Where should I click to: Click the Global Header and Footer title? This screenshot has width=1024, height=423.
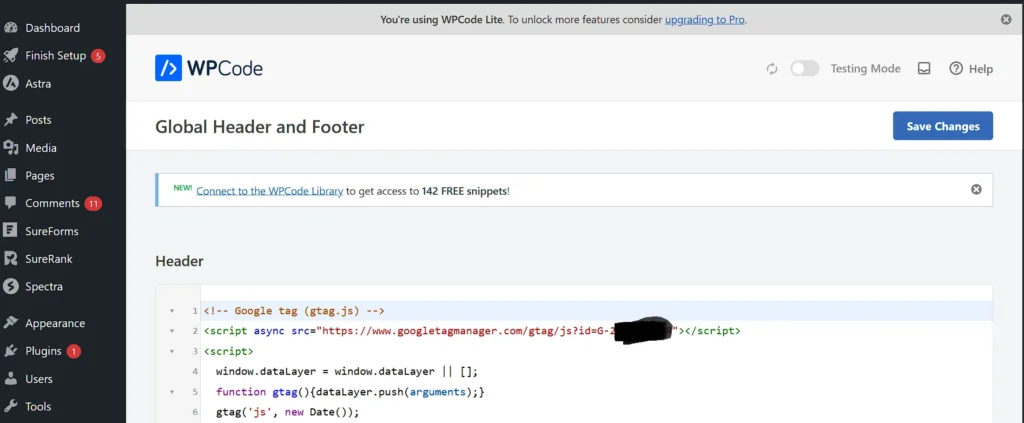(259, 127)
